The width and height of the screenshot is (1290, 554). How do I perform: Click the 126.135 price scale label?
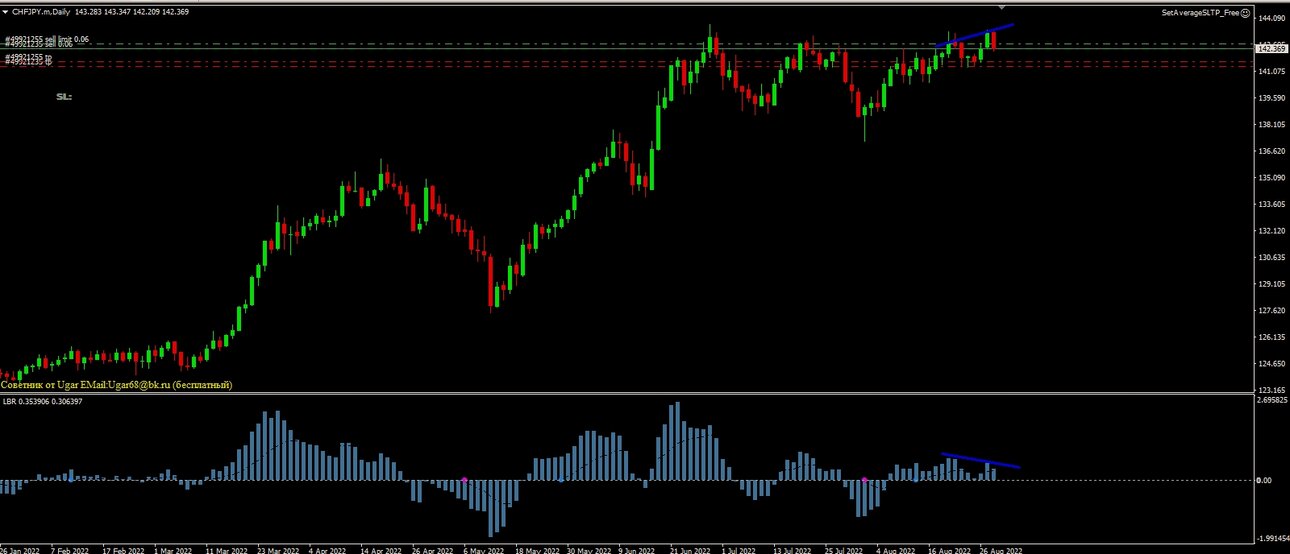tap(1272, 337)
